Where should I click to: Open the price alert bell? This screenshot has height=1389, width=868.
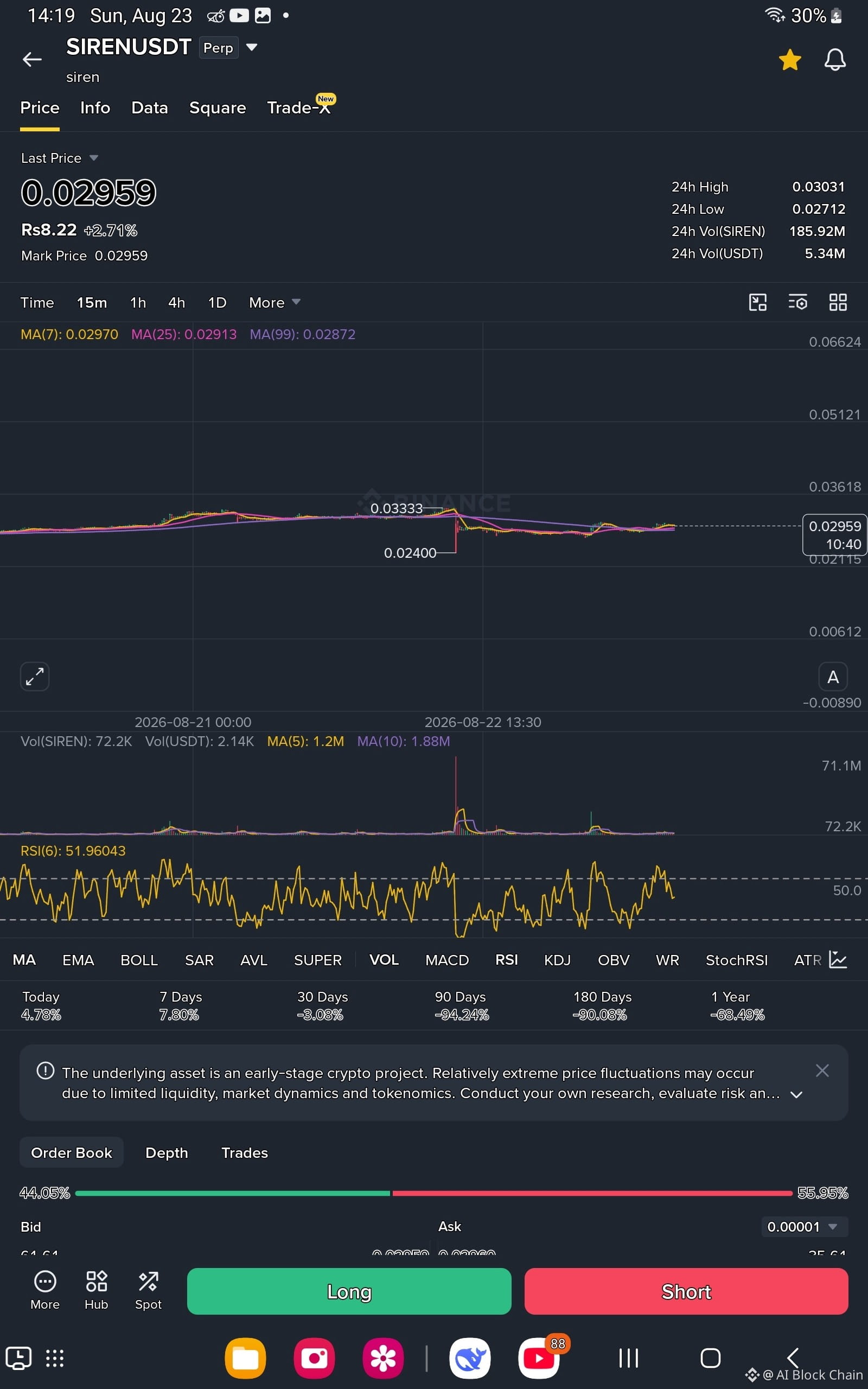(x=835, y=60)
